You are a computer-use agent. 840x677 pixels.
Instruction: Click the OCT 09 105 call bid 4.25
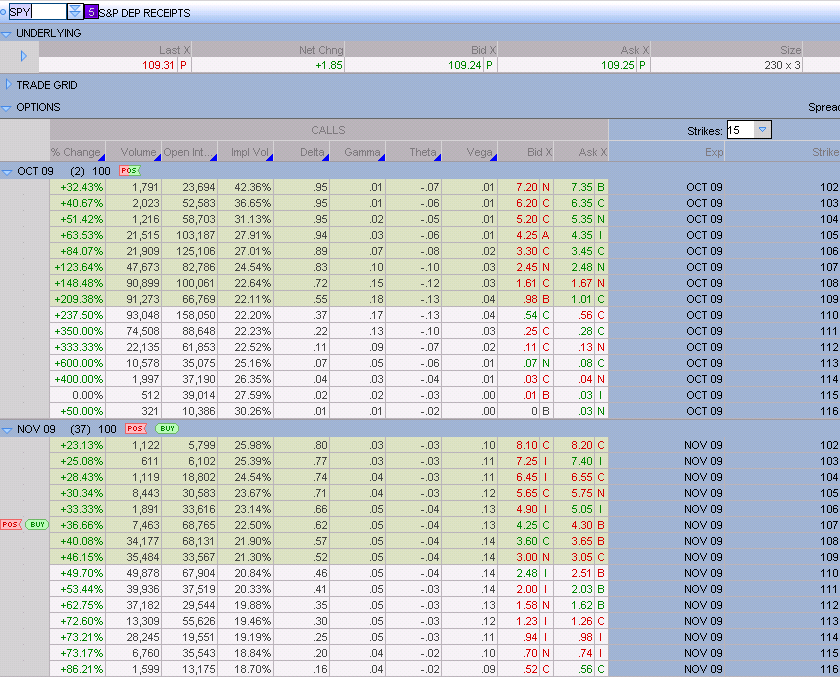click(x=527, y=235)
